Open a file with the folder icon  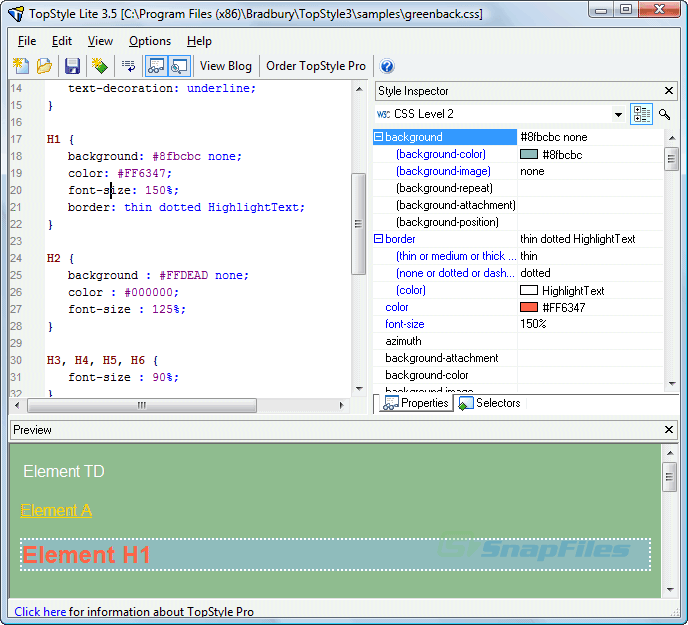click(44, 66)
